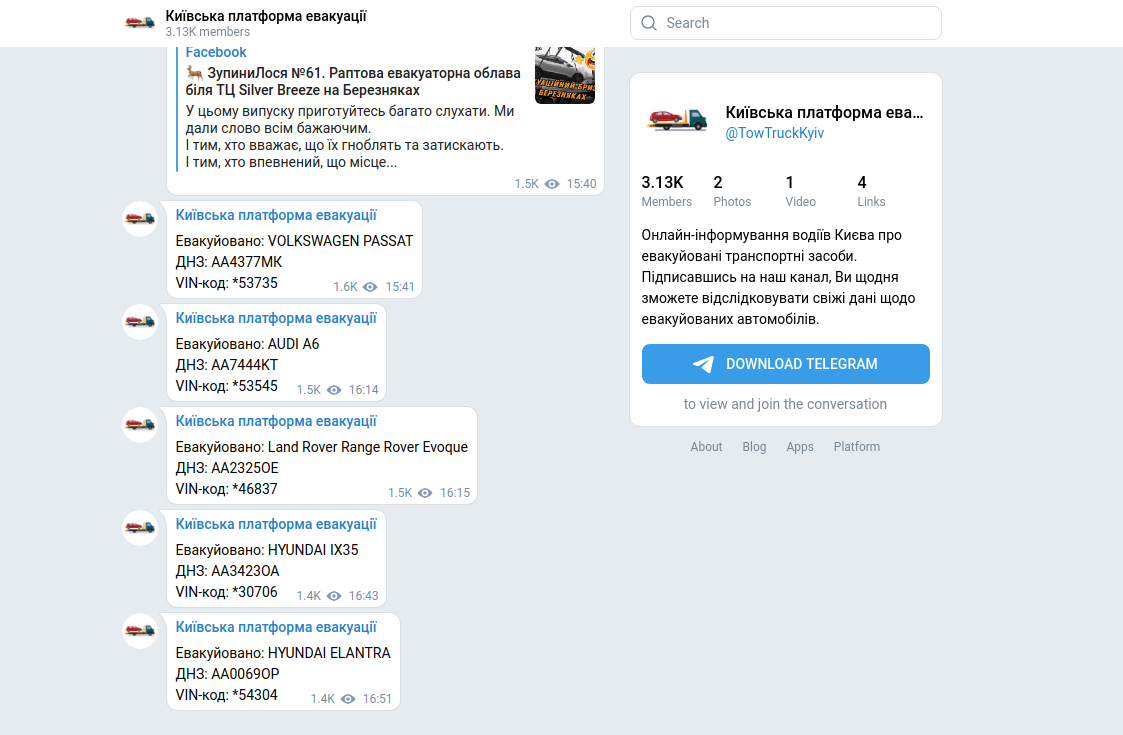Image resolution: width=1123 pixels, height=735 pixels.
Task: Click the avatar beside the HYUNDAI ELANTRA message
Action: tap(140, 631)
